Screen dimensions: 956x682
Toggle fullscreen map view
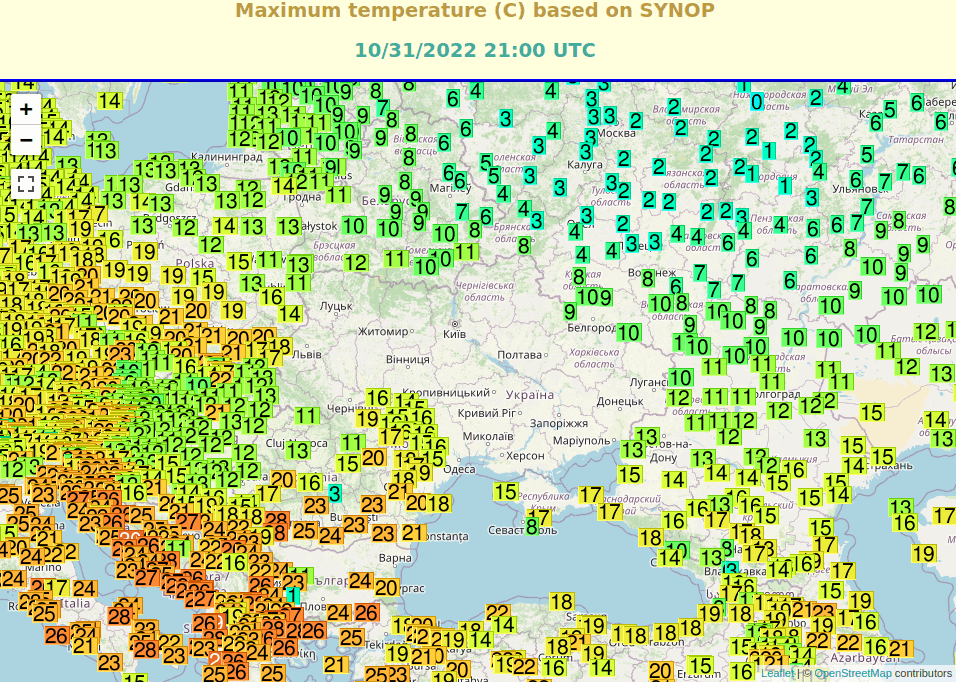(26, 184)
